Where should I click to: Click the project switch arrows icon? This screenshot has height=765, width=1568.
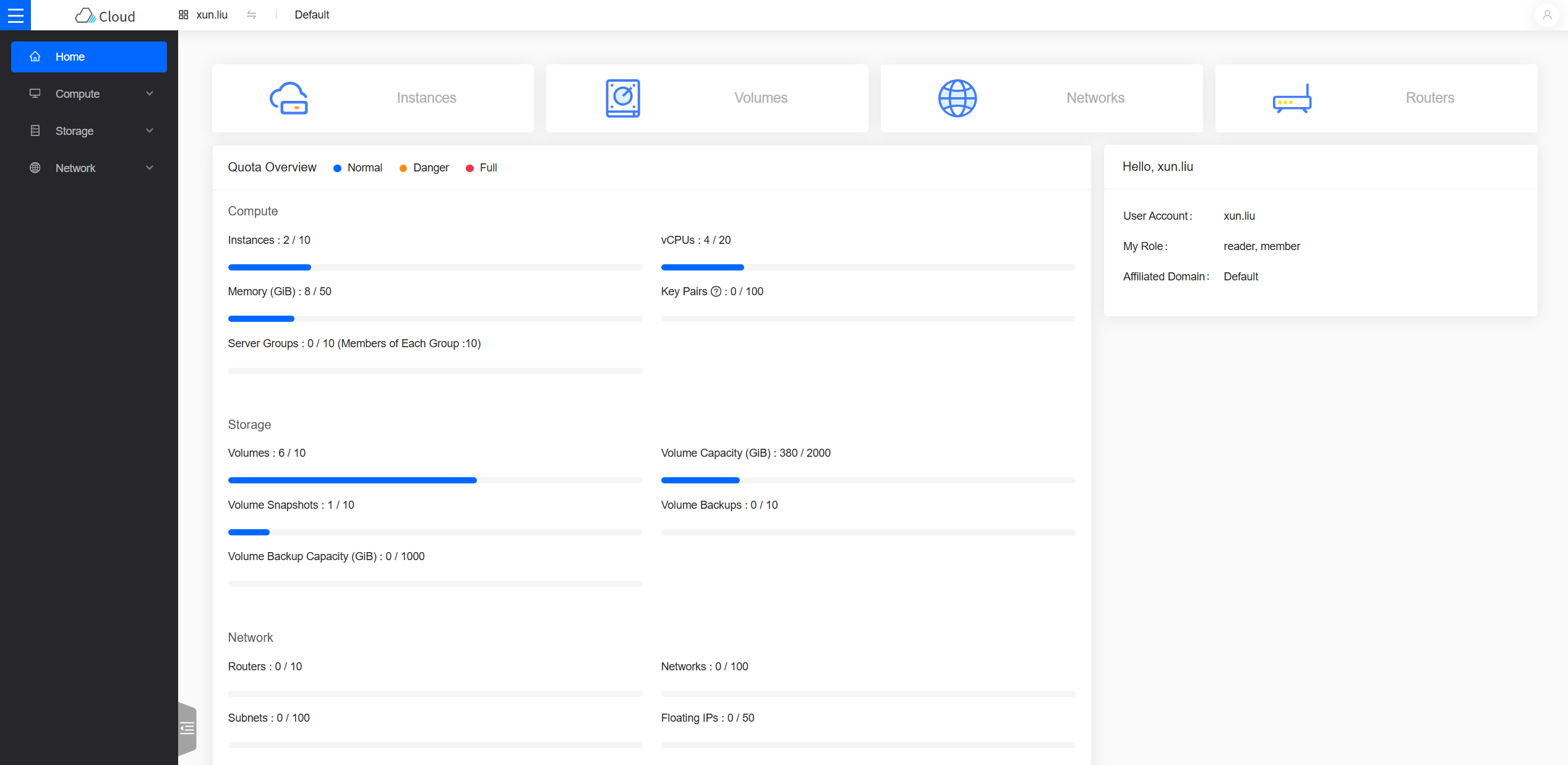click(251, 15)
